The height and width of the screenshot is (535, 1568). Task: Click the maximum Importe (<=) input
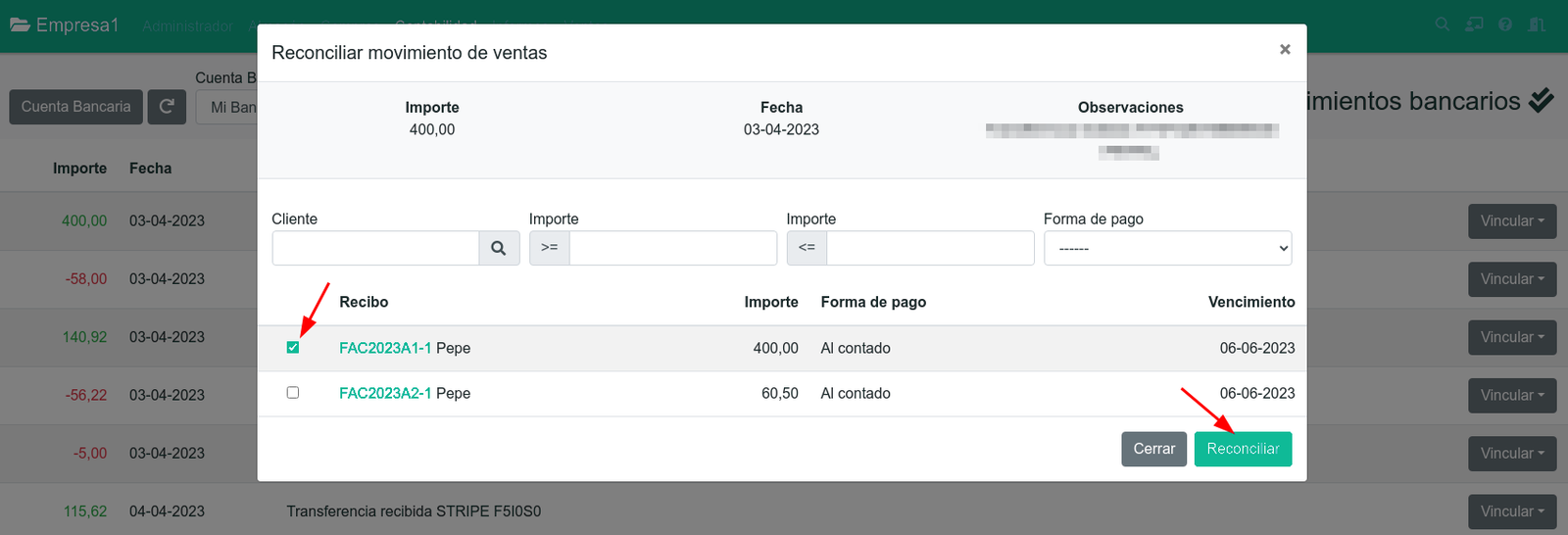coord(930,248)
